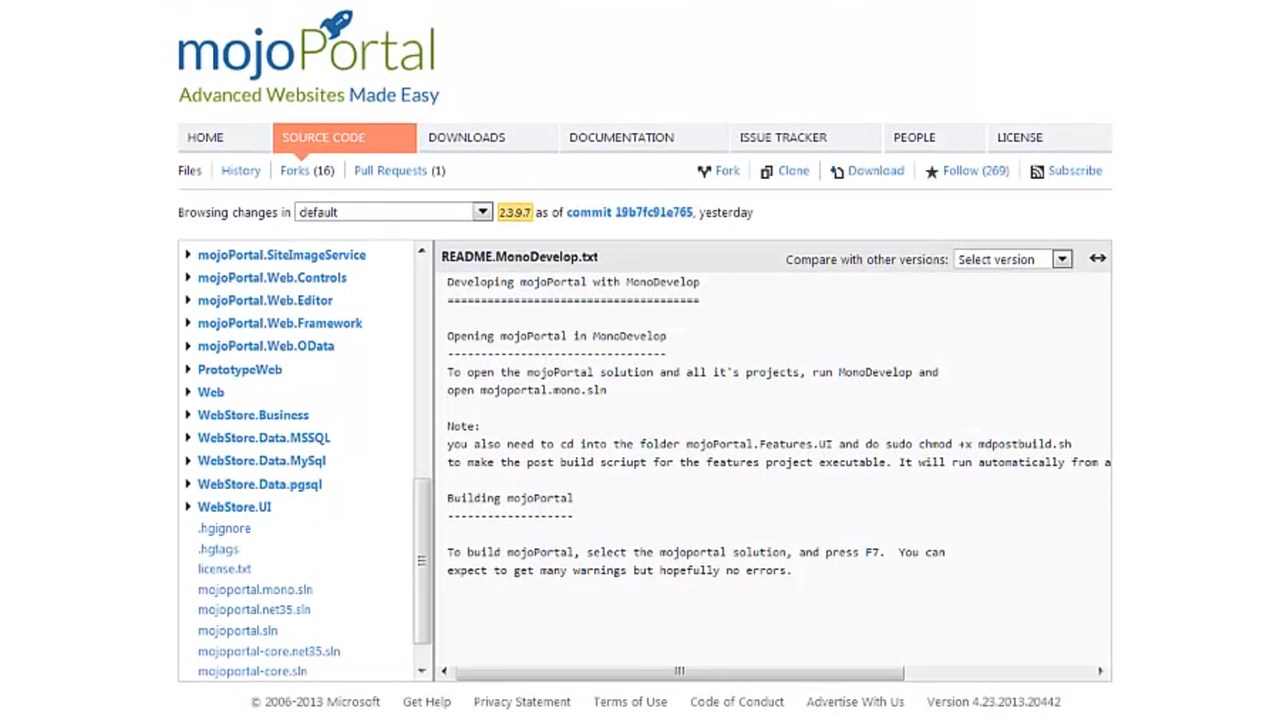Select the SOURCE CODE tab

click(x=344, y=138)
